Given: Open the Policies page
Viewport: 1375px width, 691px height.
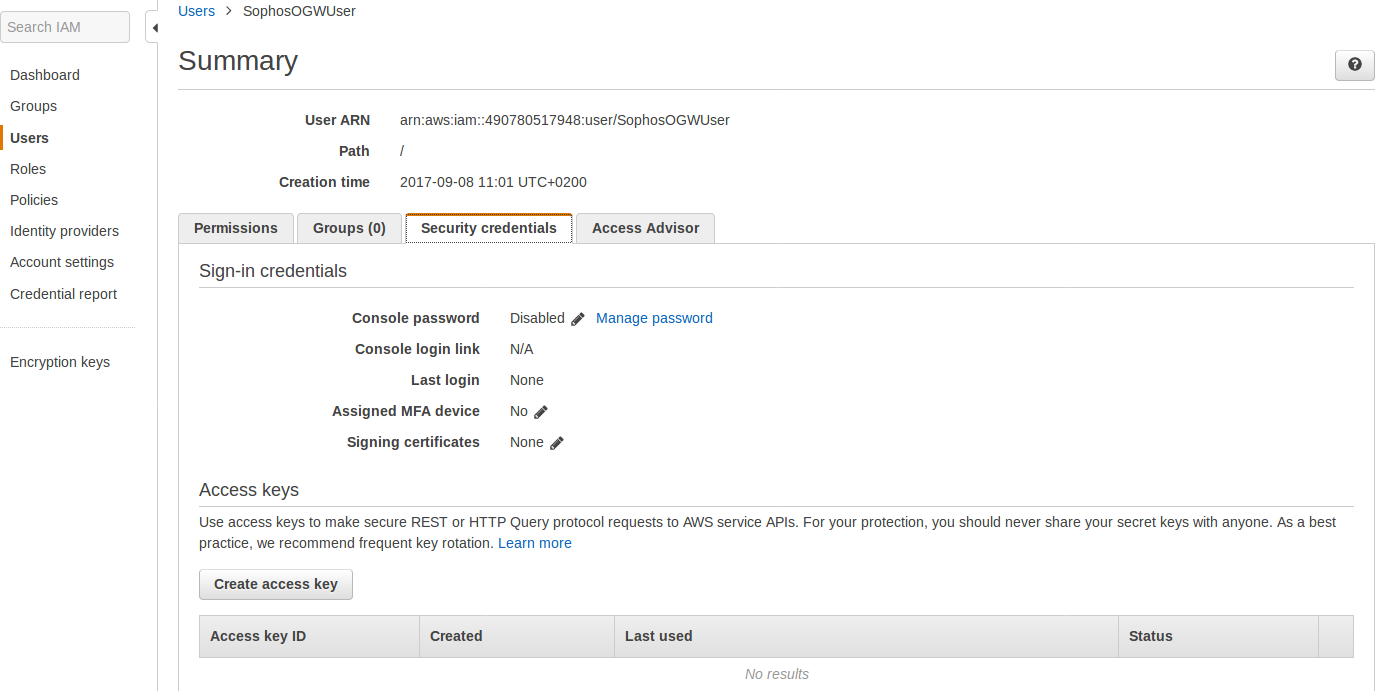Looking at the screenshot, I should 33,200.
